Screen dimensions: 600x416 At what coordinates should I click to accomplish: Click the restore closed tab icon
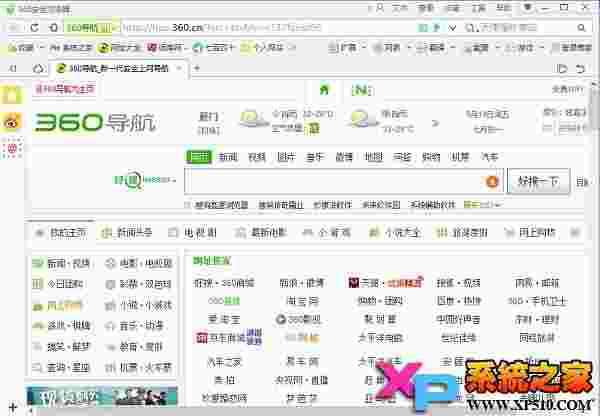[580, 69]
